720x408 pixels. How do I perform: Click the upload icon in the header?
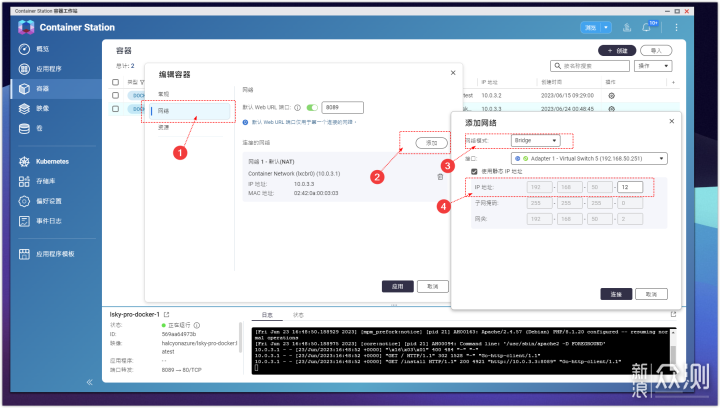click(x=627, y=27)
